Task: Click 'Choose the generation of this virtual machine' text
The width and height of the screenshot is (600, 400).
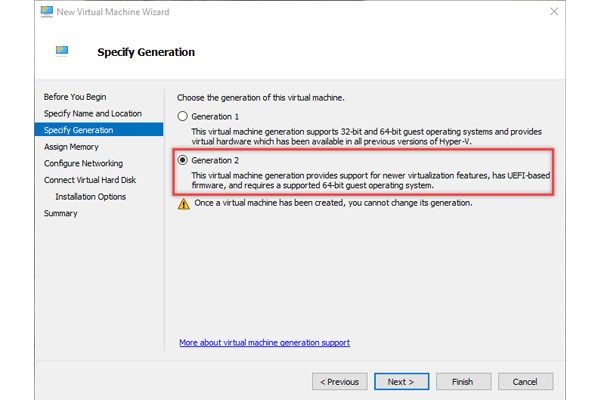Action: 261,98
